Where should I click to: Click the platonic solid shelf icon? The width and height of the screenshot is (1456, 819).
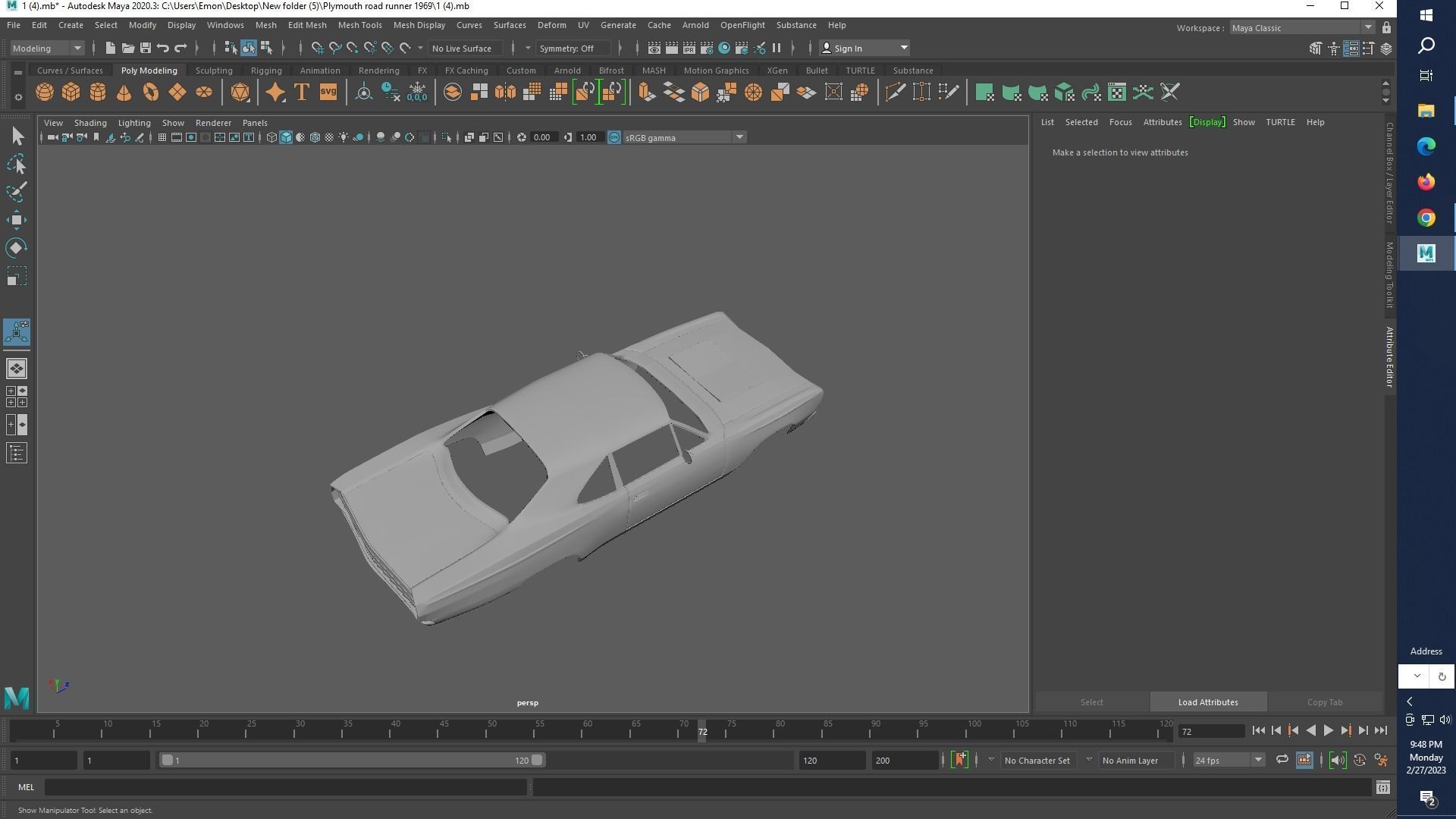240,93
